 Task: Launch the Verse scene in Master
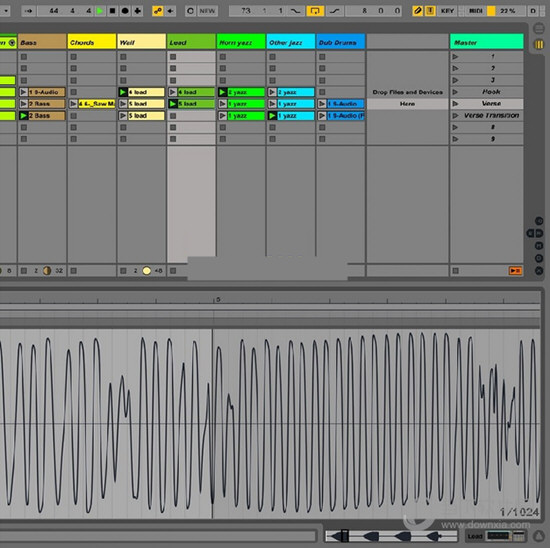point(455,104)
